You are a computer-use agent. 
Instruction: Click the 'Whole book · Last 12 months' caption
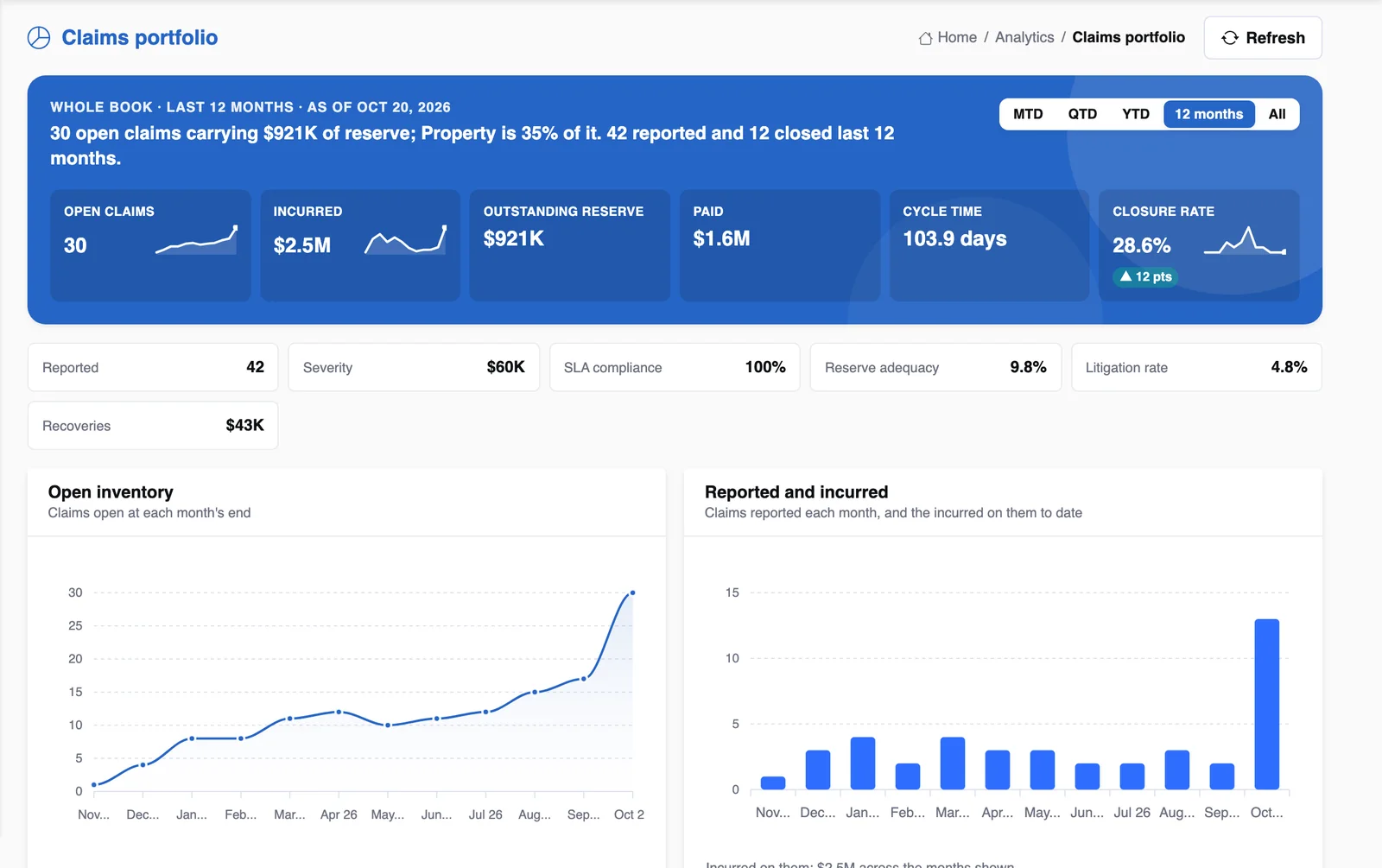[250, 107]
